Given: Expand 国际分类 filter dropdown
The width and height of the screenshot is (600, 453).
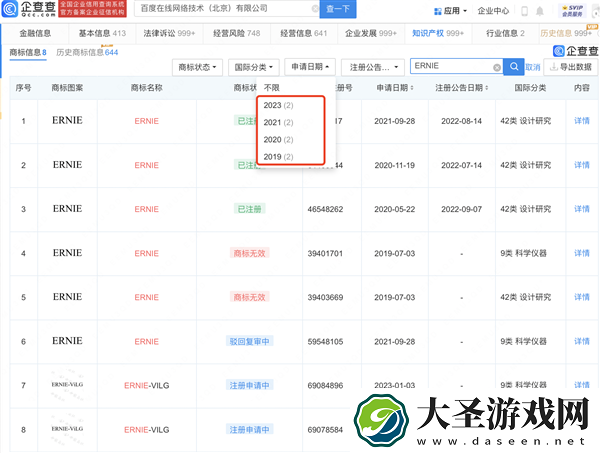Looking at the screenshot, I should 254,67.
